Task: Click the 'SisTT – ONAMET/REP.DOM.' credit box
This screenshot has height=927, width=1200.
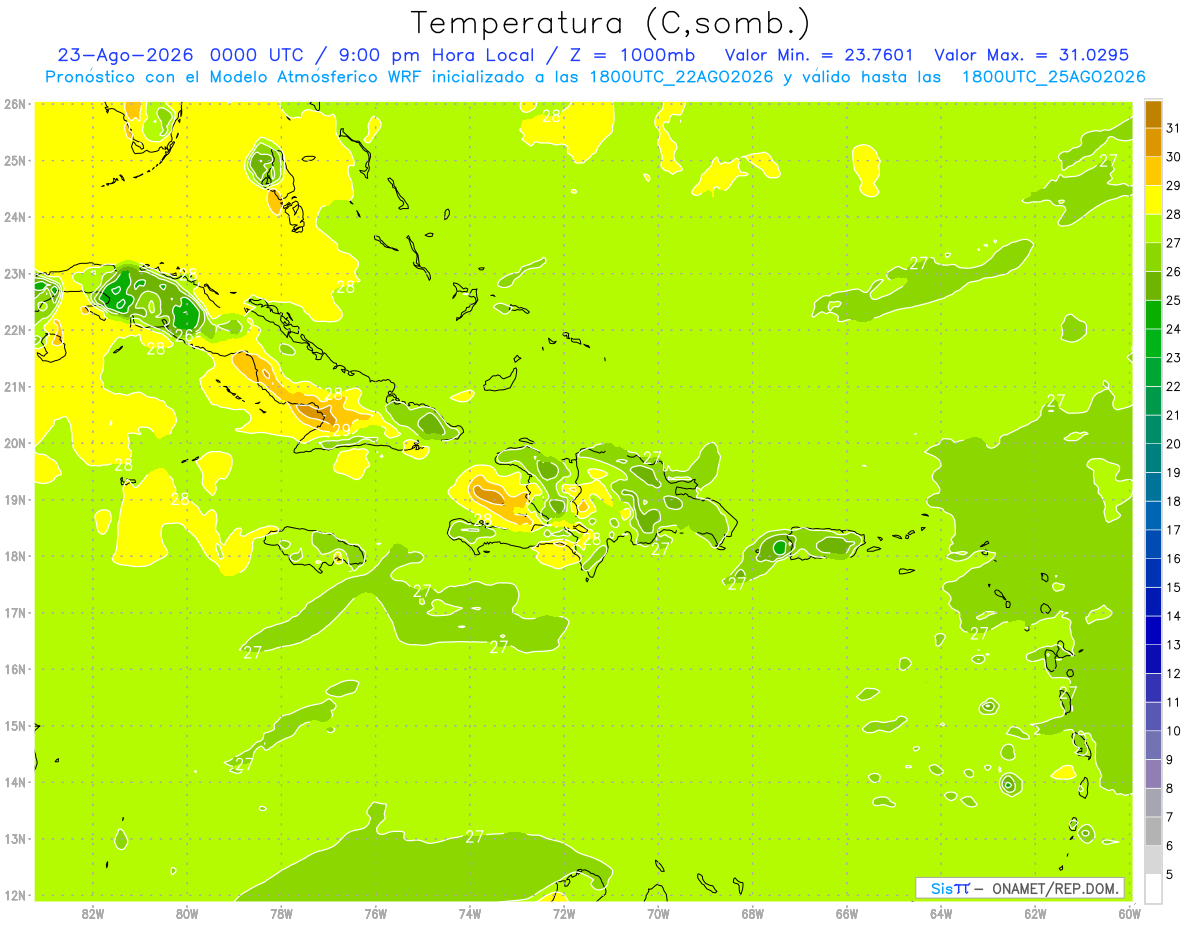Action: [x=1020, y=888]
